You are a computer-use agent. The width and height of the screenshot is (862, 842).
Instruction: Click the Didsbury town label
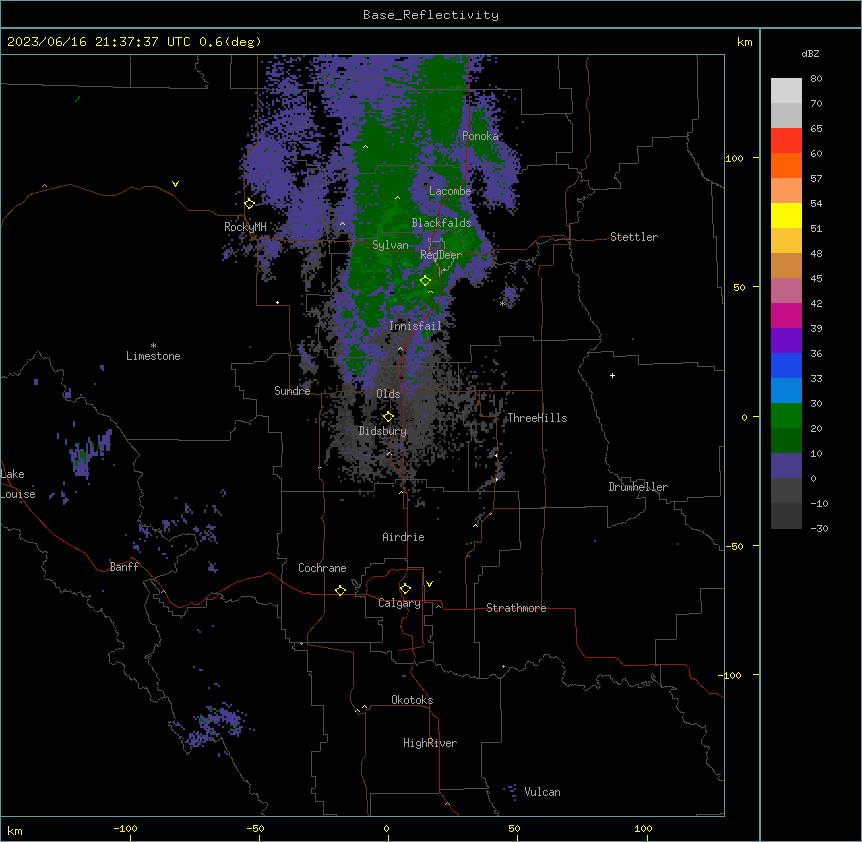(383, 431)
